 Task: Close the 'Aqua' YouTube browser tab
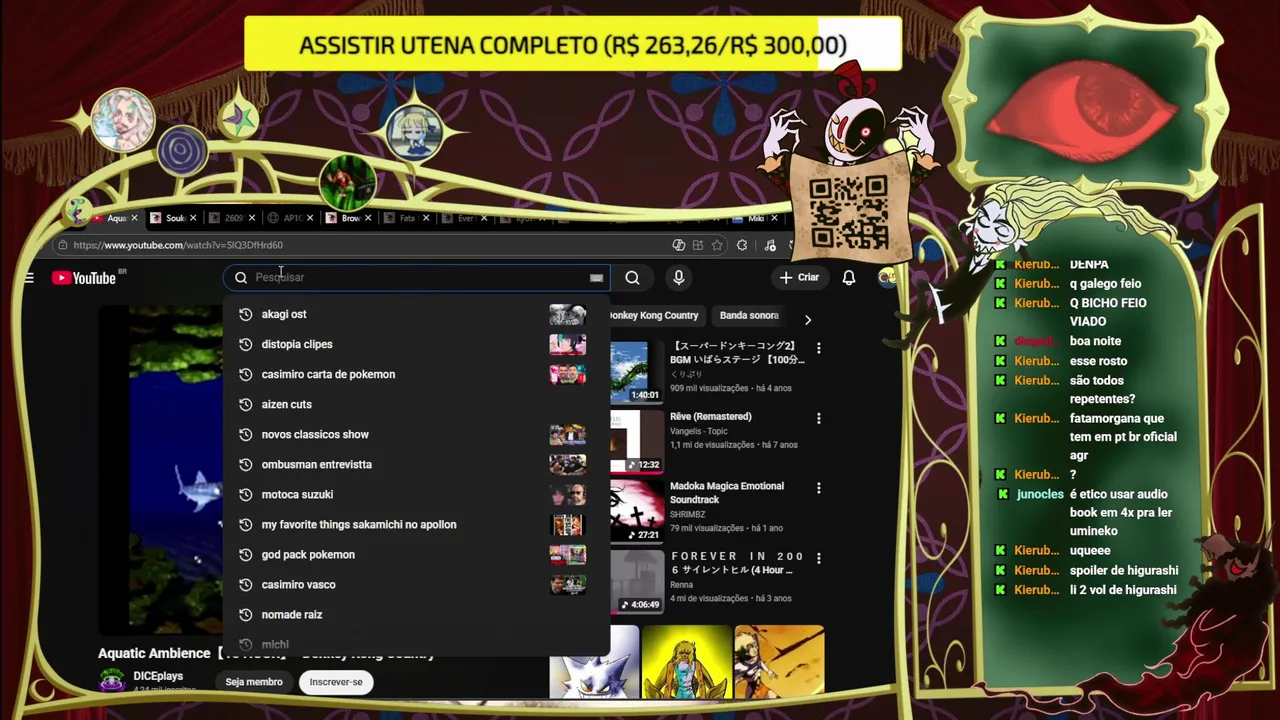(x=135, y=218)
